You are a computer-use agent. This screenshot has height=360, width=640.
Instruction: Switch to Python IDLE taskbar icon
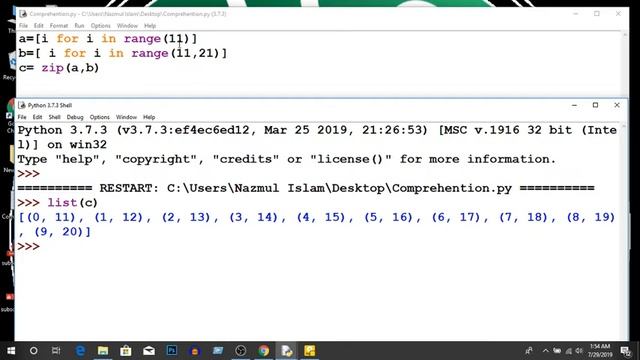point(287,351)
